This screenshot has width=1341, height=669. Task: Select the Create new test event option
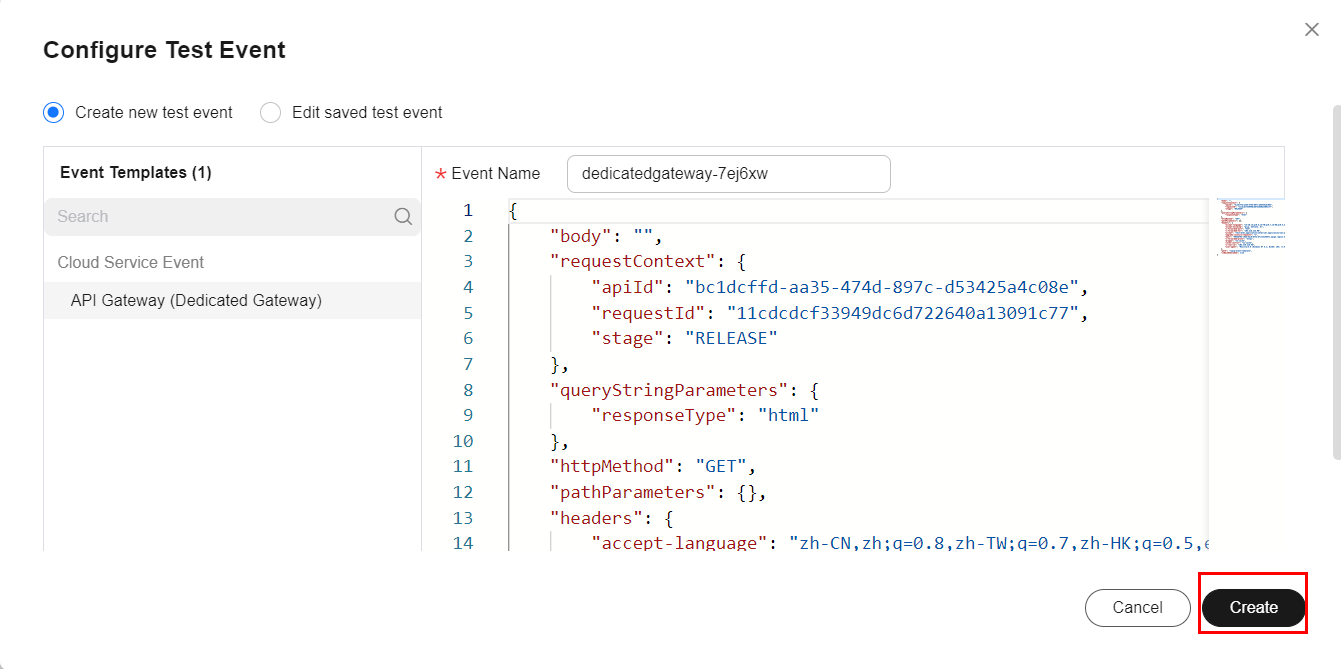(x=54, y=113)
